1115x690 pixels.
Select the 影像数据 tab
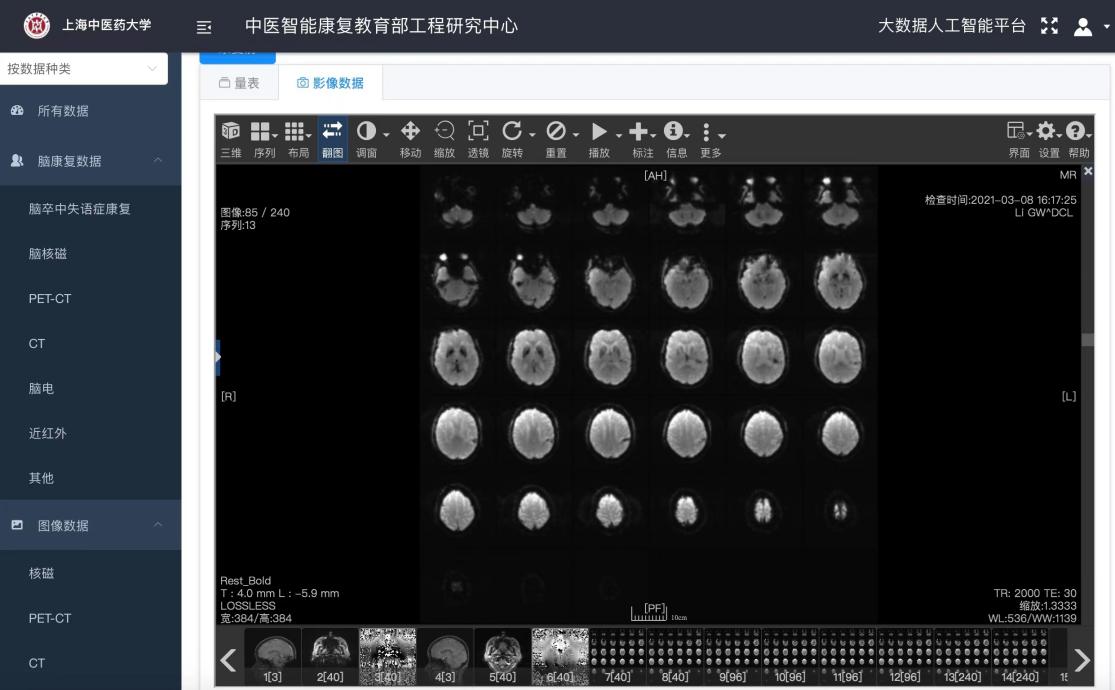[x=330, y=84]
